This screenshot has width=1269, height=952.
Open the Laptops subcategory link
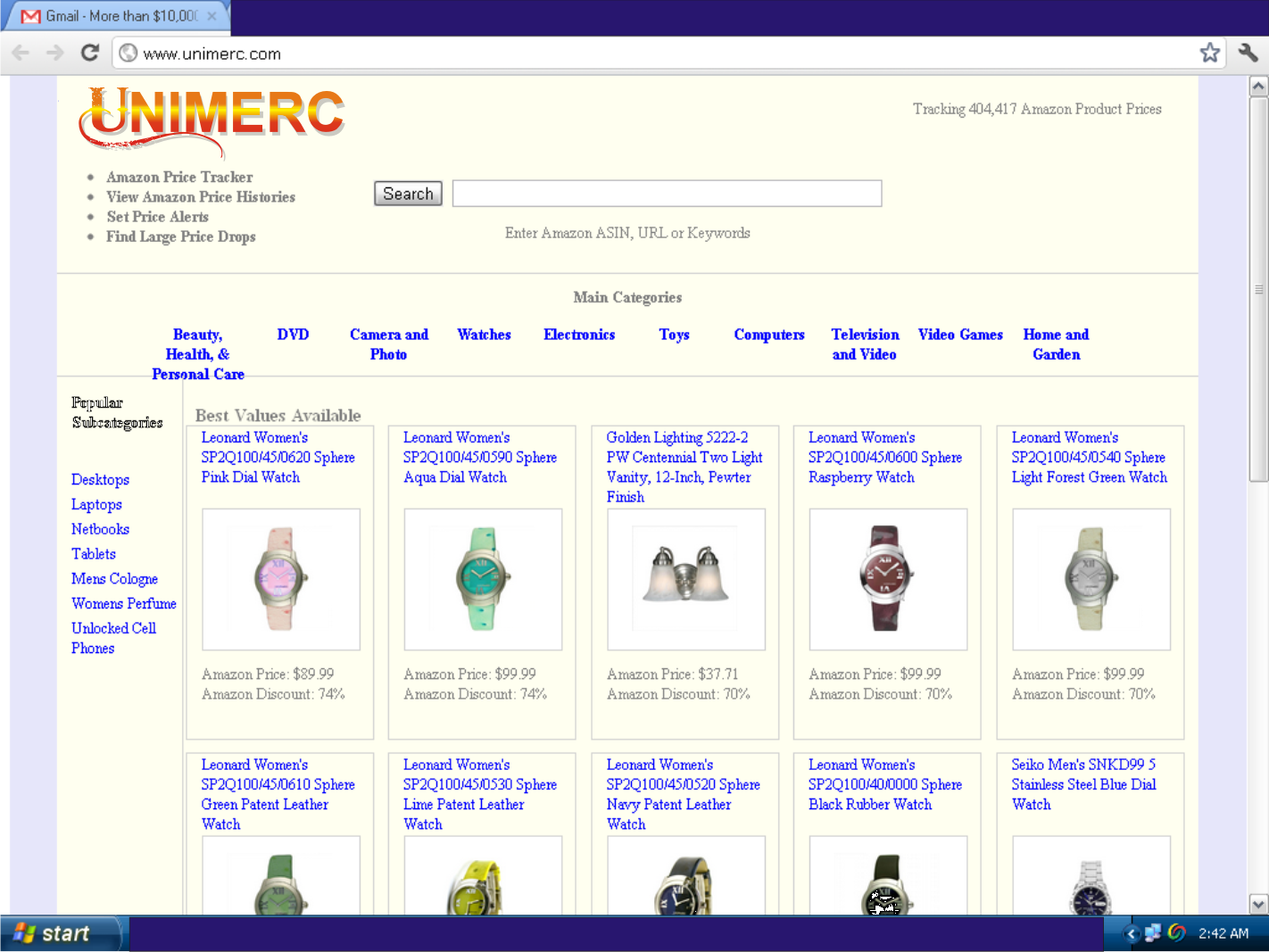point(96,504)
